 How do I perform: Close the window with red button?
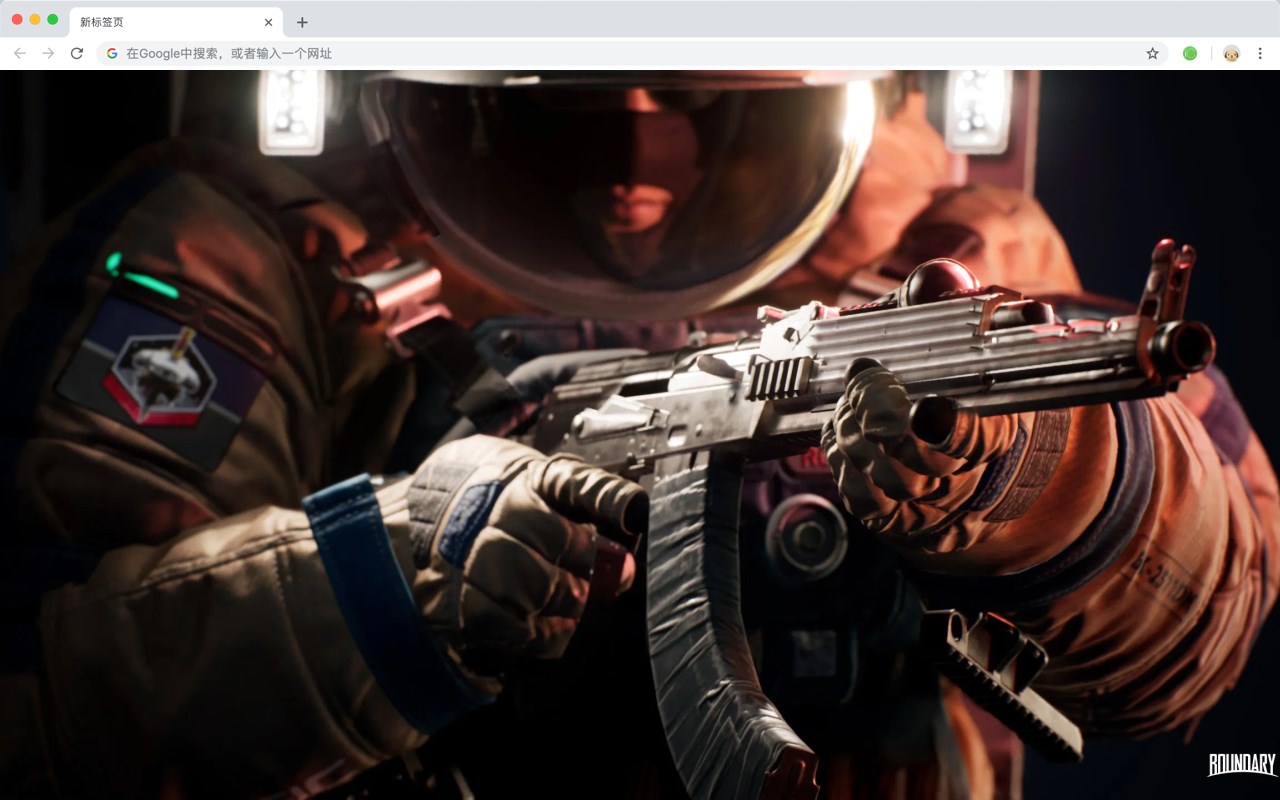point(17,19)
